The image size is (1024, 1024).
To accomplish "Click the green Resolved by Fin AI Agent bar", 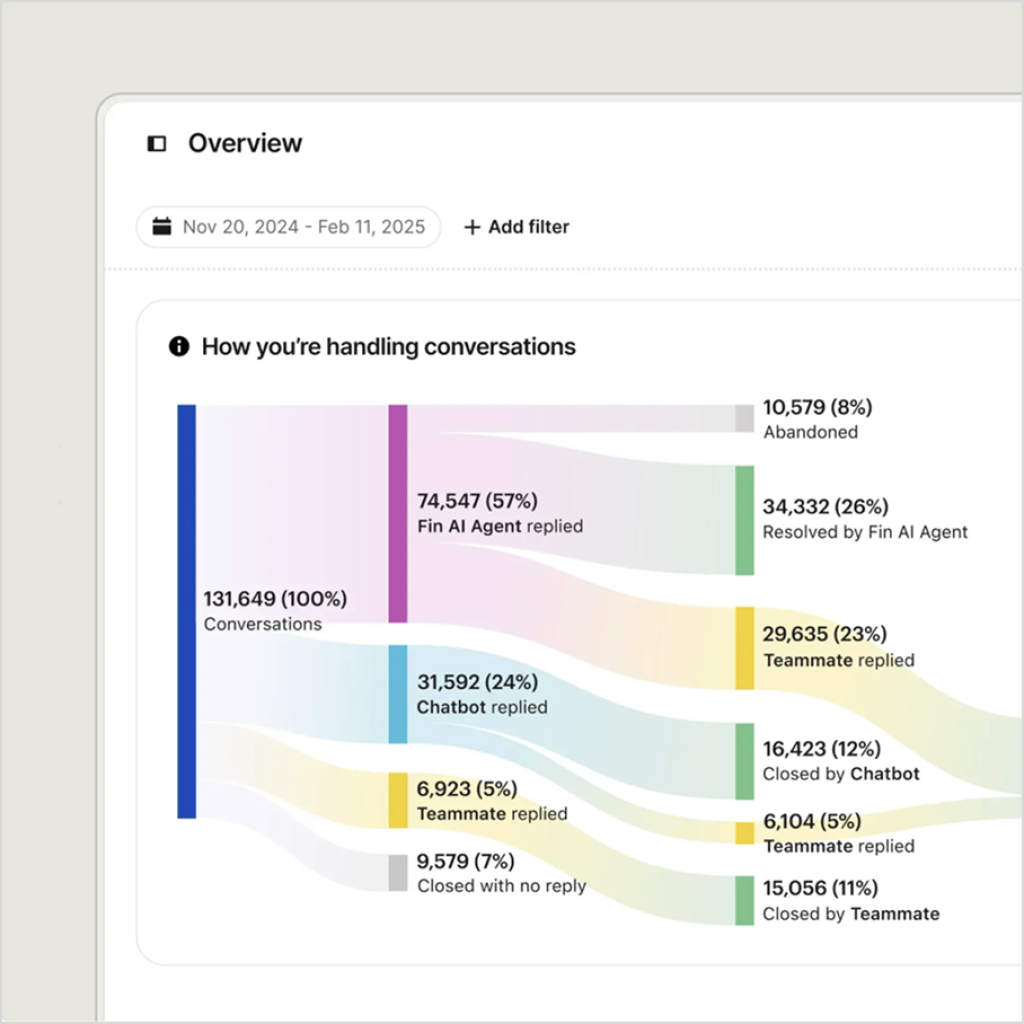I will click(744, 519).
